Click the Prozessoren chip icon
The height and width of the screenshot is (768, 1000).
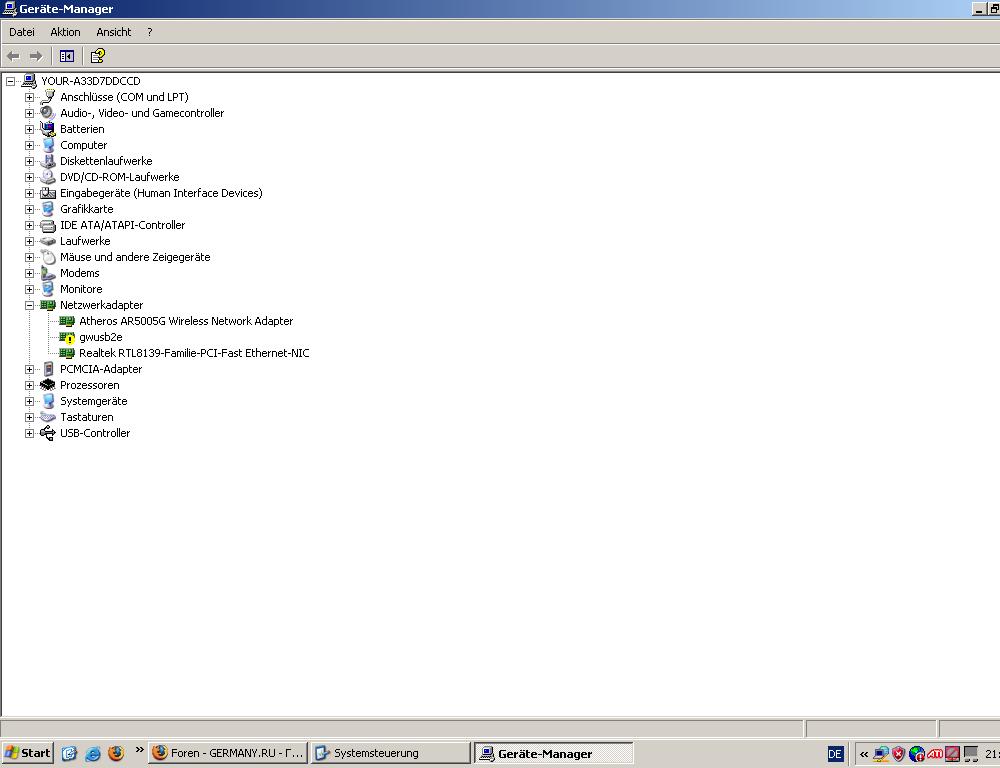48,385
